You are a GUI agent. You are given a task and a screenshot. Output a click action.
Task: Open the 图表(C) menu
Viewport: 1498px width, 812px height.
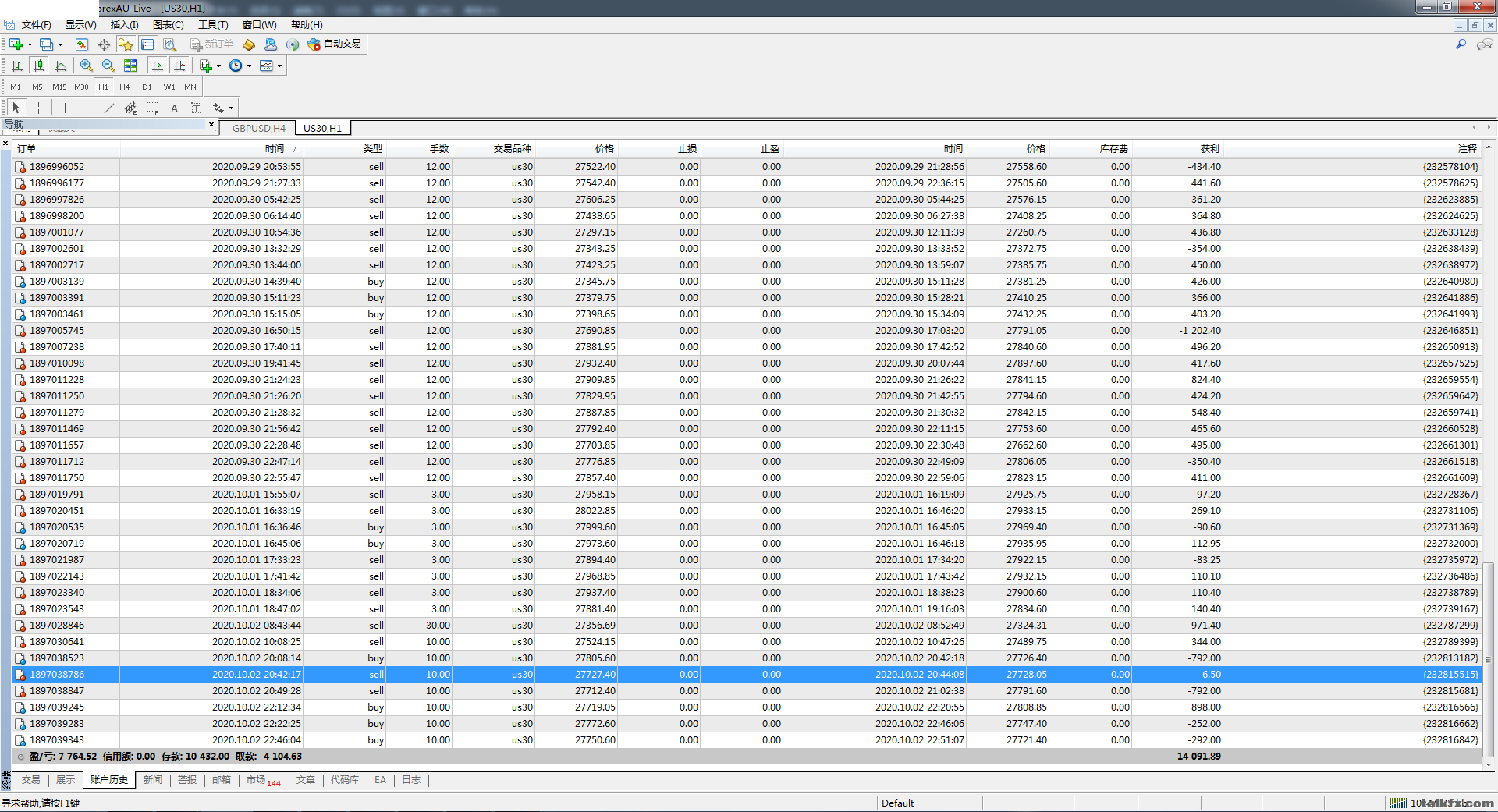(168, 25)
